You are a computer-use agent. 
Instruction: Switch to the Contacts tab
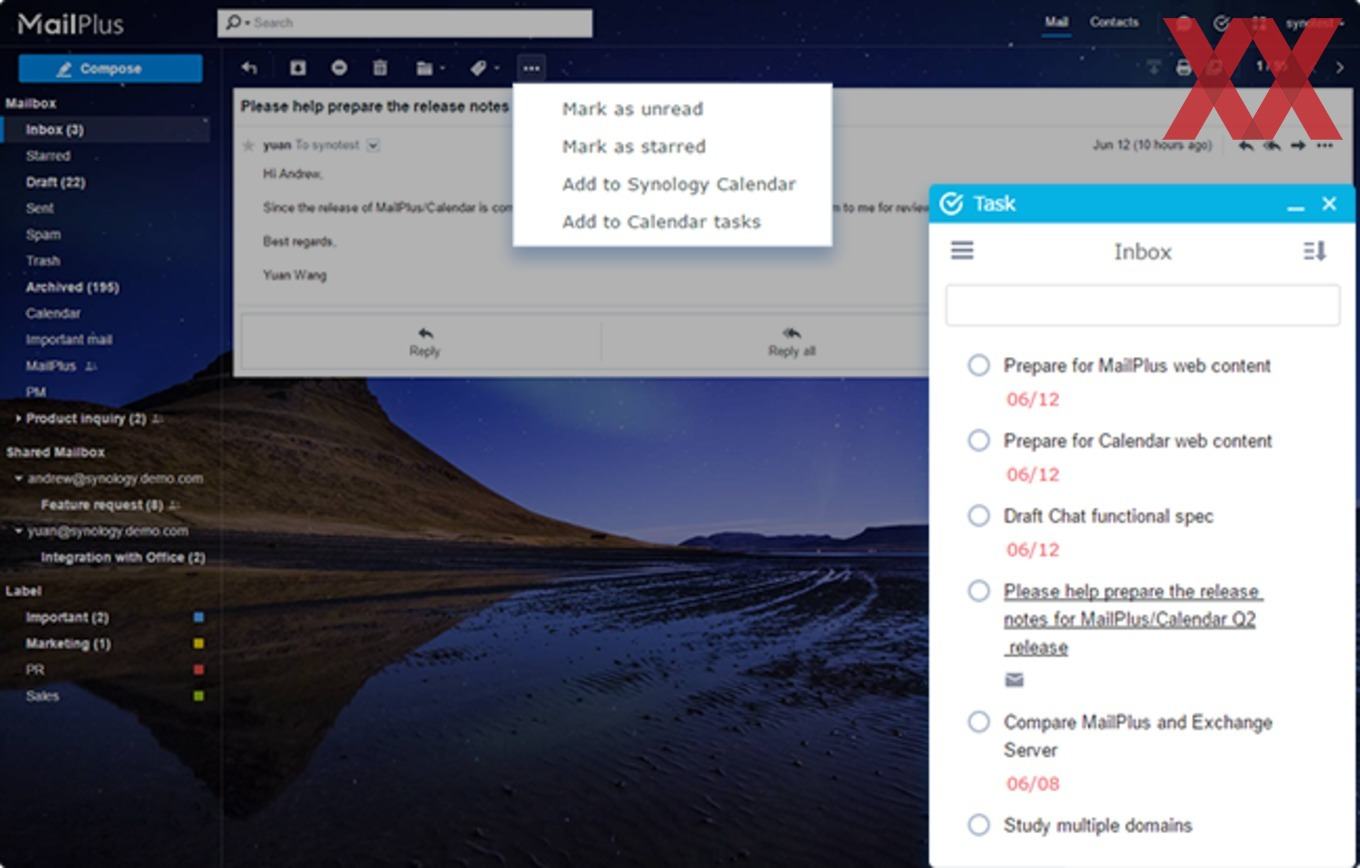click(x=1114, y=22)
